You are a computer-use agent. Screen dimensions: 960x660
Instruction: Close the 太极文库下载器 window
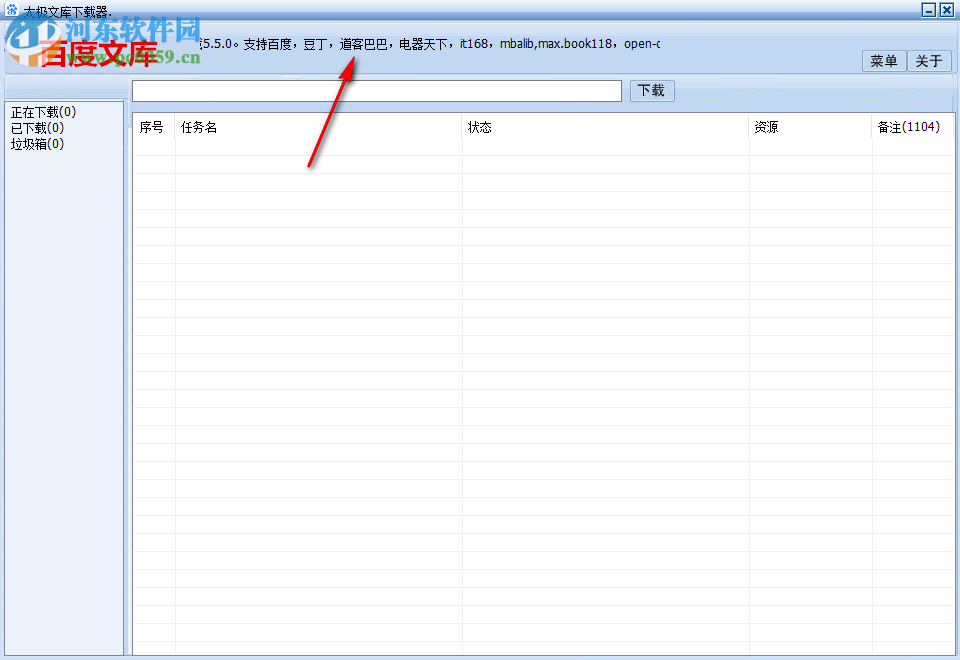[947, 10]
